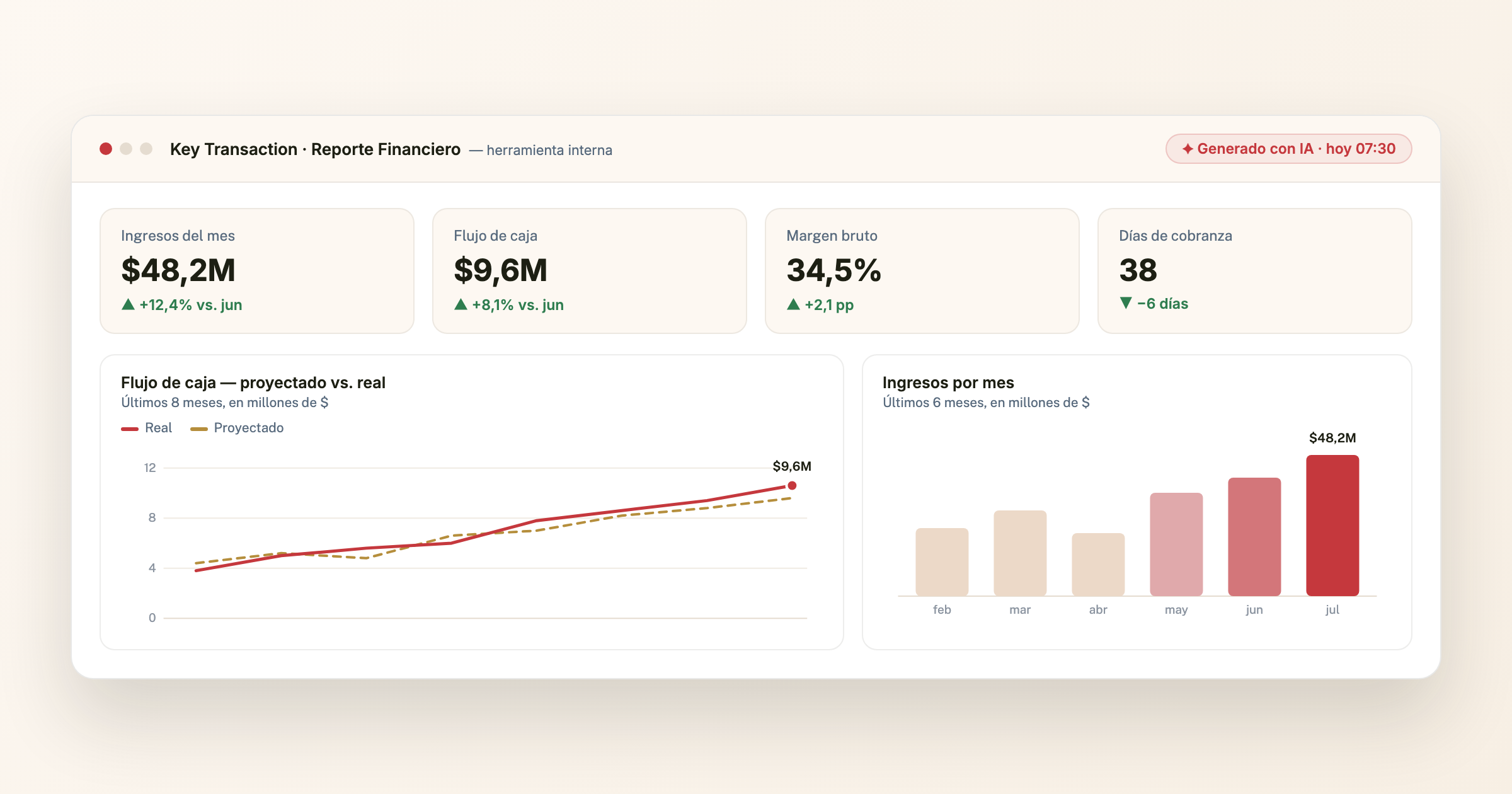The image size is (1512, 794).
Task: Click the jul bar in Ingresos por mes
Action: [x=1332, y=525]
